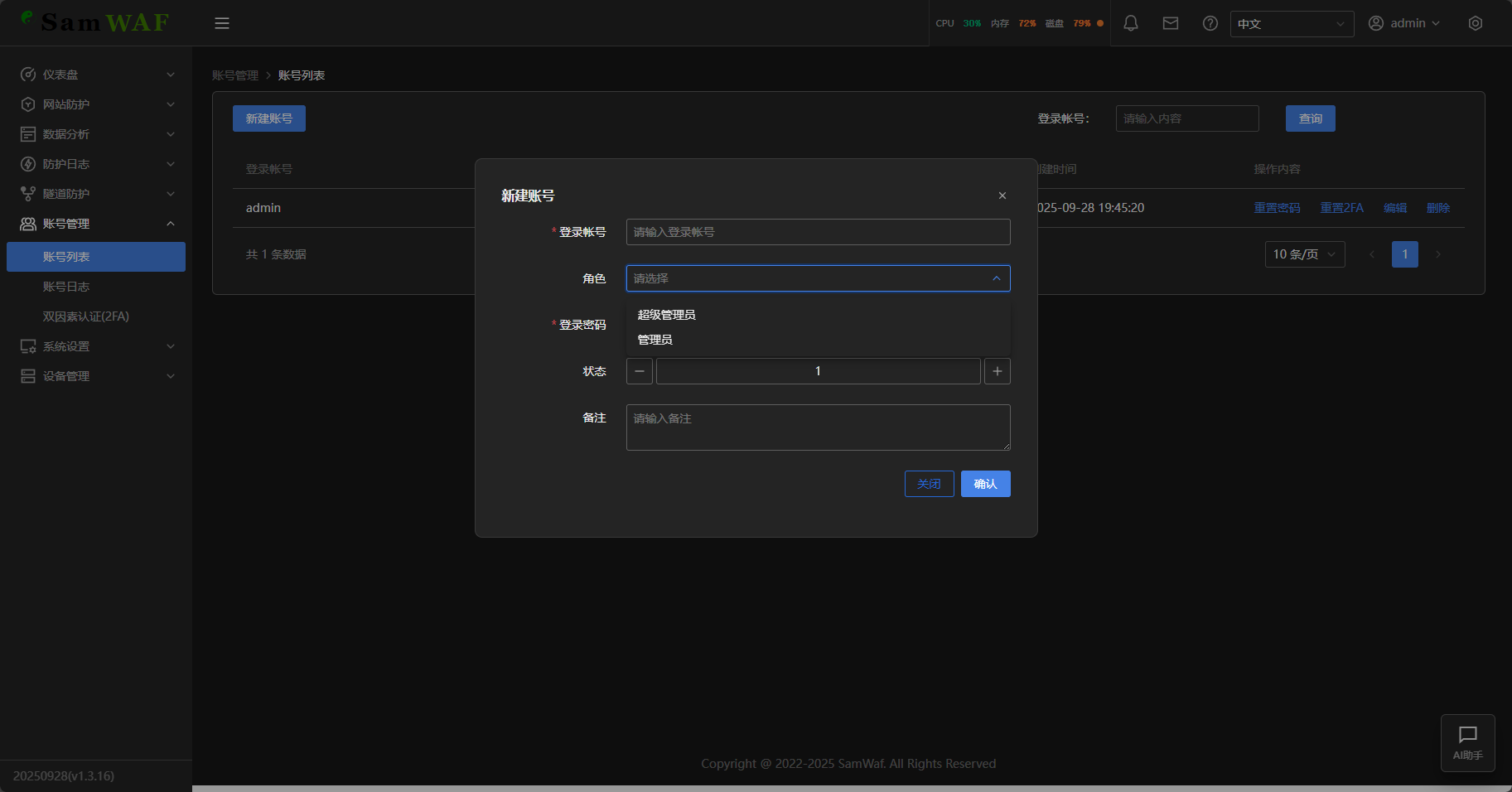Image resolution: width=1512 pixels, height=792 pixels.
Task: Increase 状态 value with plus button
Action: [x=997, y=371]
